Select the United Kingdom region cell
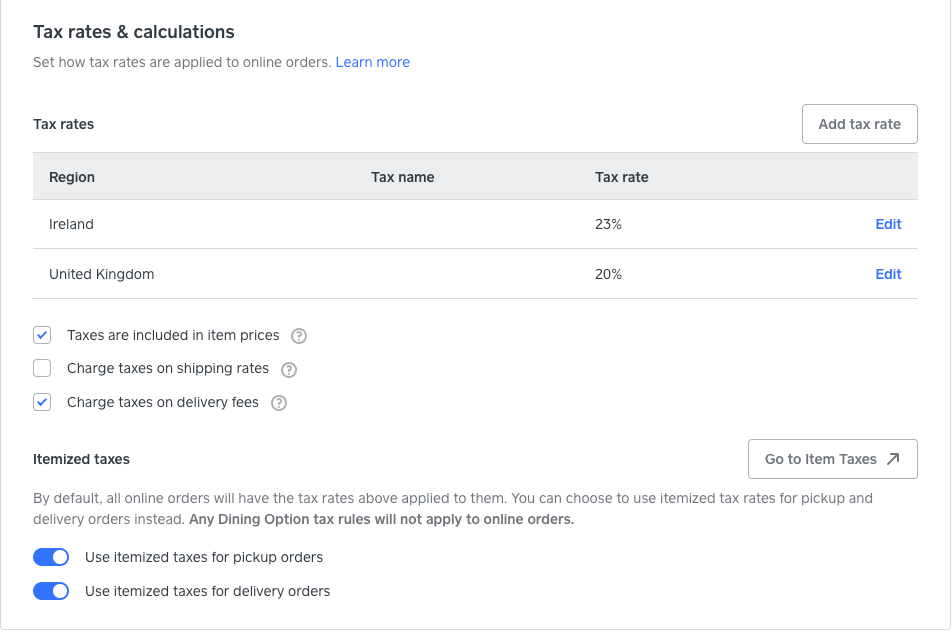This screenshot has width=952, height=633. [101, 274]
